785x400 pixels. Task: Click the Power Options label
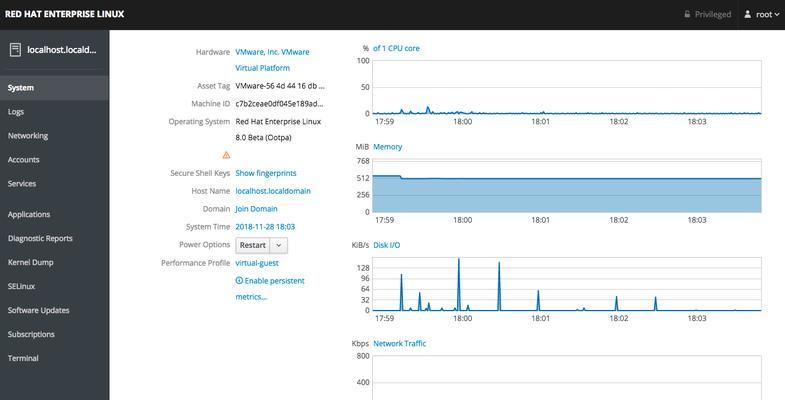[205, 245]
